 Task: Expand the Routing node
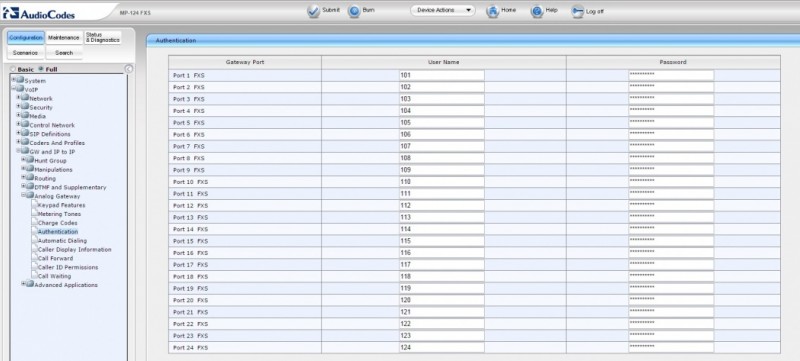tap(23, 177)
